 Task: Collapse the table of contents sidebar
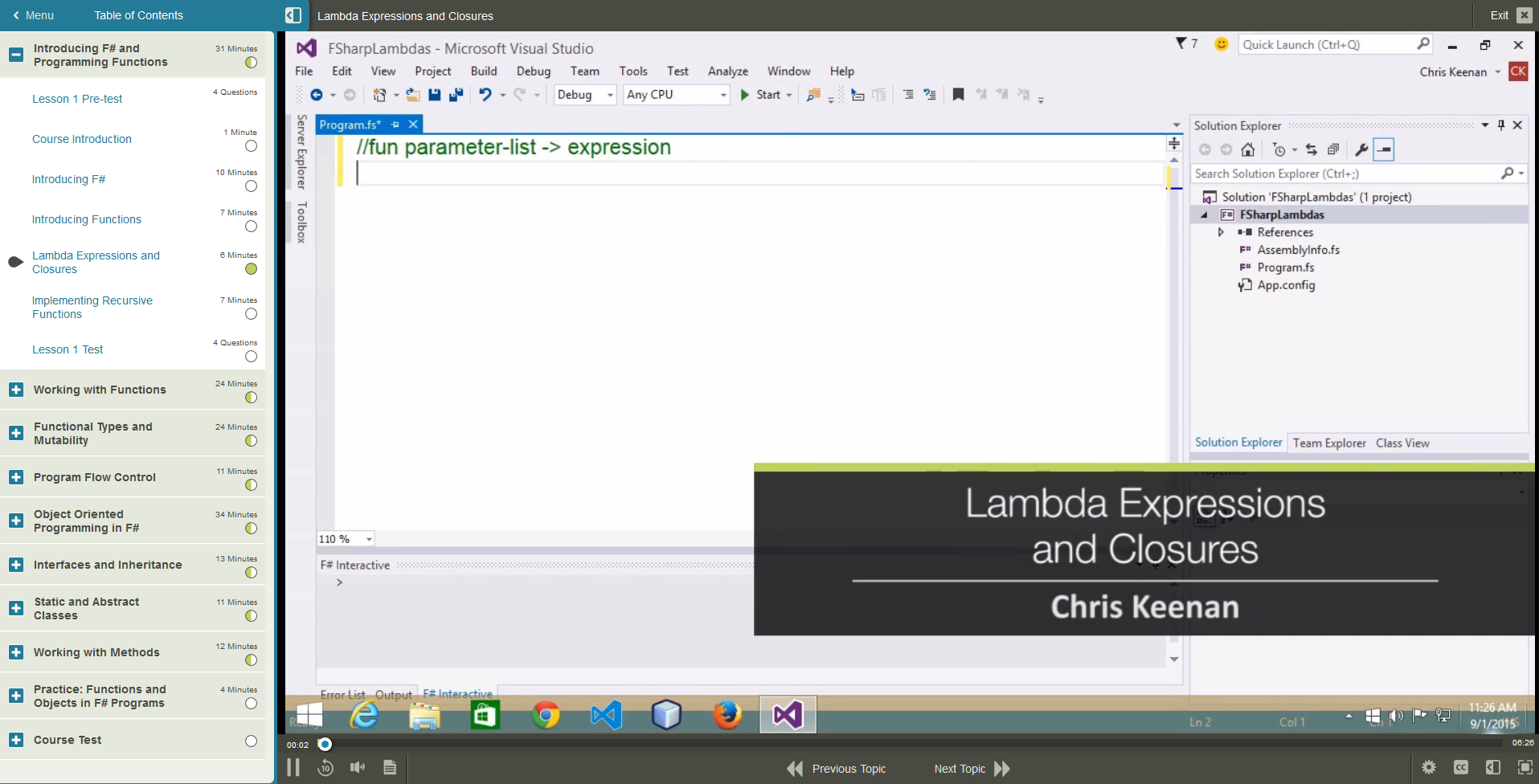click(x=293, y=15)
